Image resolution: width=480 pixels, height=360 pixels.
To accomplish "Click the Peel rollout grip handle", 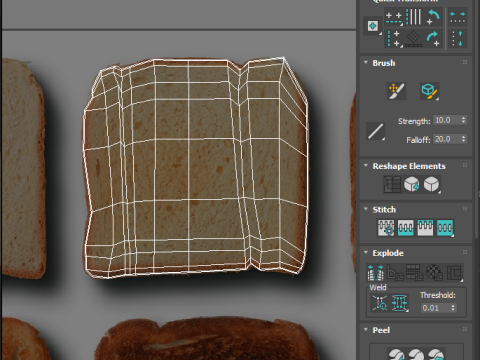I will (465, 330).
